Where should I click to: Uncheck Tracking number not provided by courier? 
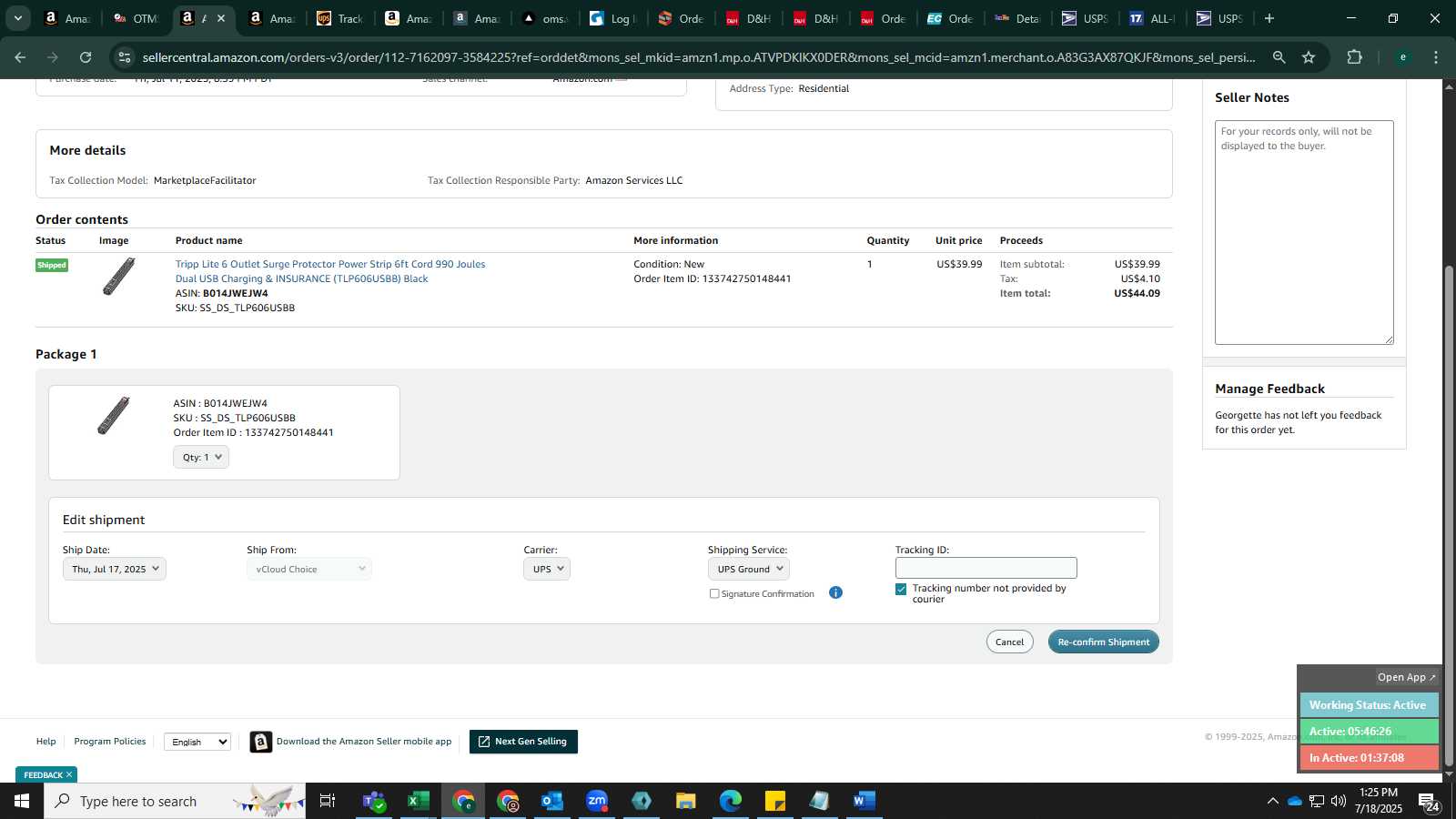pyautogui.click(x=901, y=589)
